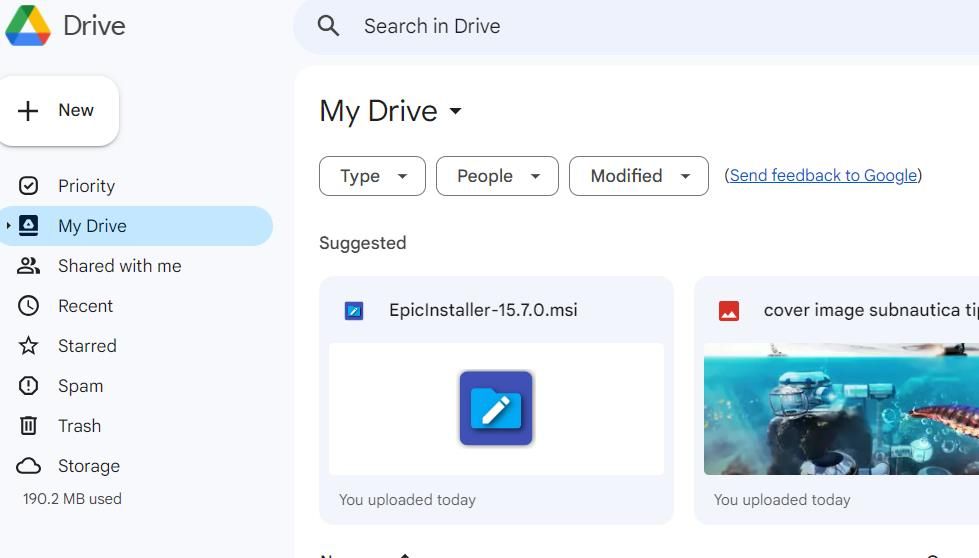Click the Spam warning icon
Screen dimensions: 979x558
coord(29,386)
